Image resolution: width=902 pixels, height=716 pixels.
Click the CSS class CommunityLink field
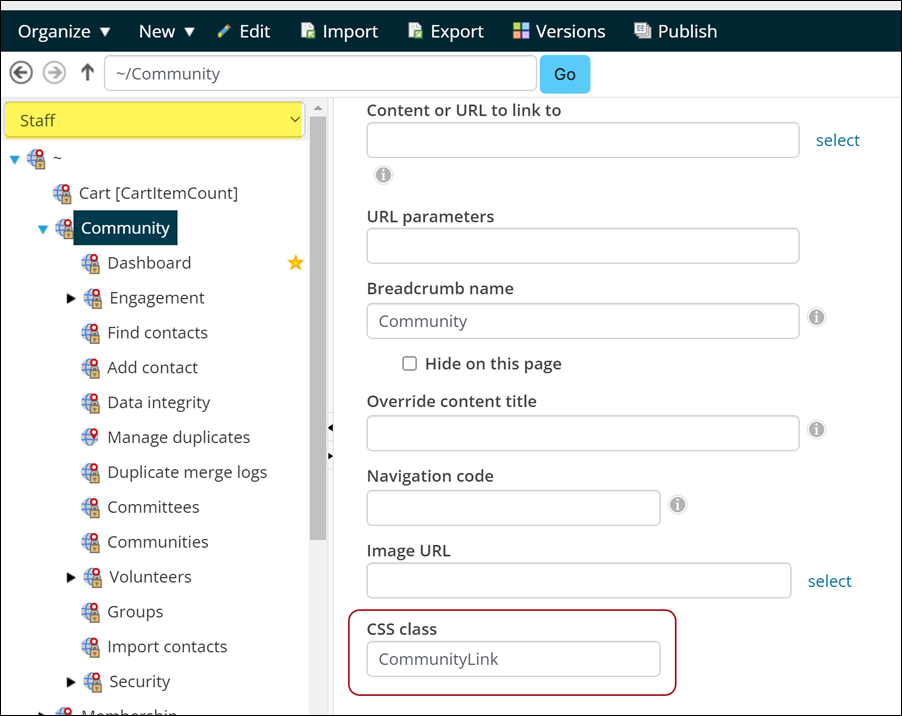(x=514, y=659)
